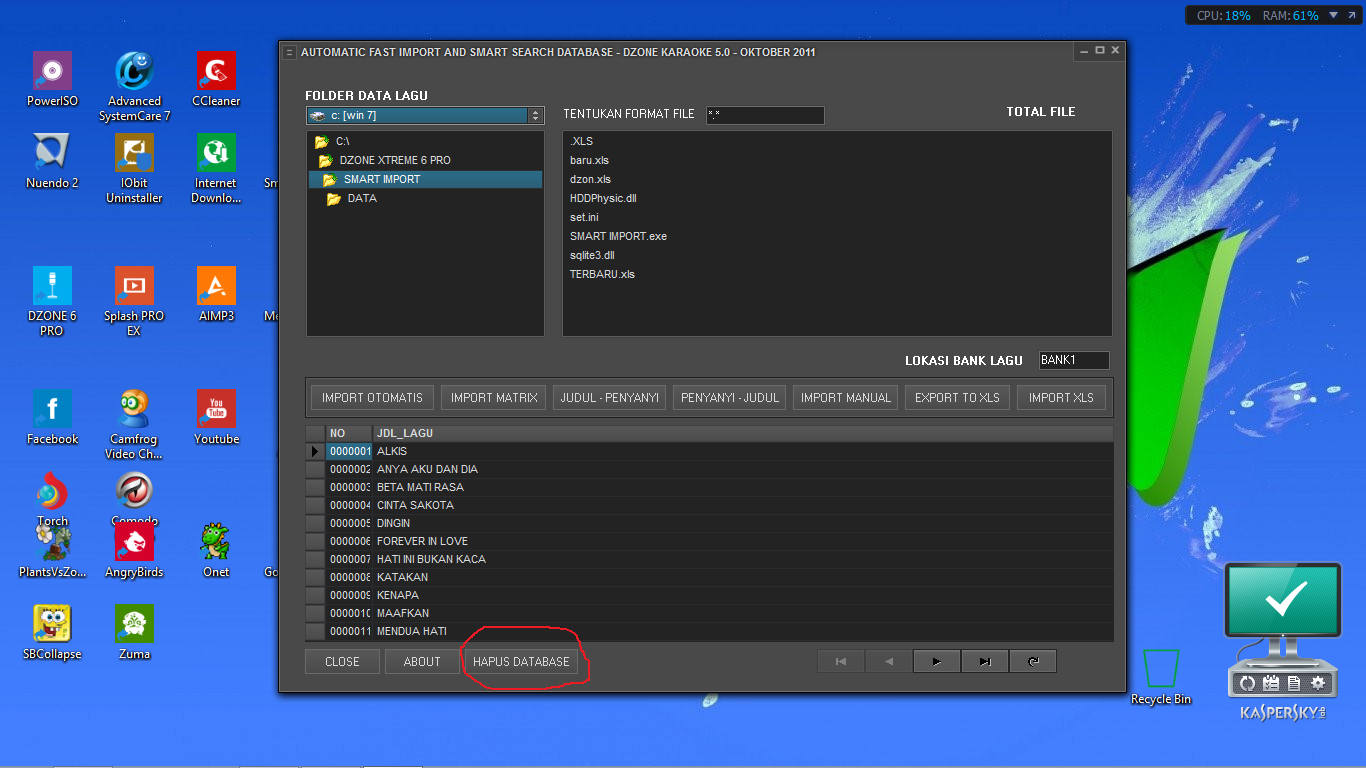The height and width of the screenshot is (768, 1366).
Task: Click the JDL_LAGU column header
Action: [x=743, y=433]
